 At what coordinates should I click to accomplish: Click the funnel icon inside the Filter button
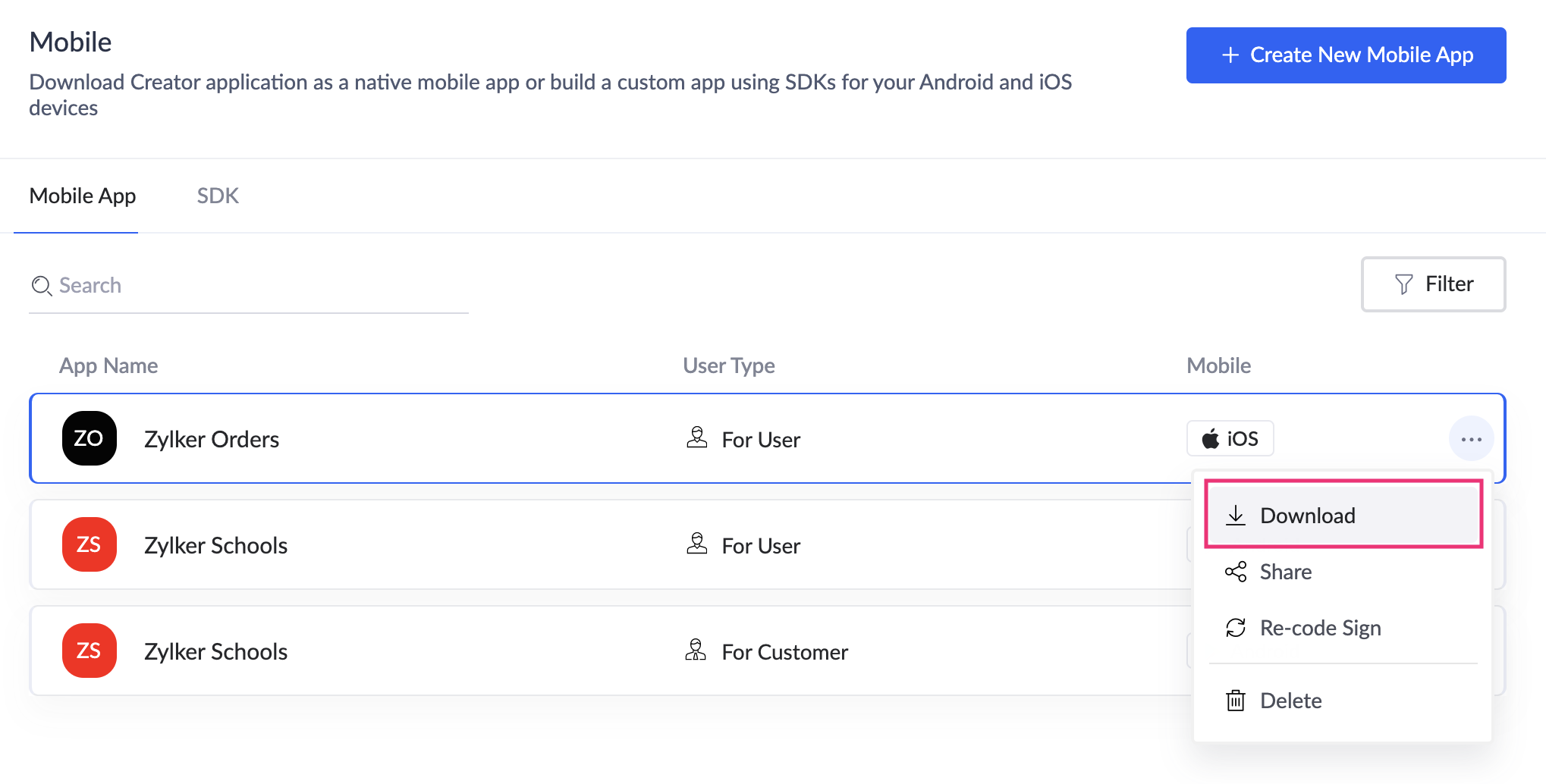pyautogui.click(x=1403, y=284)
